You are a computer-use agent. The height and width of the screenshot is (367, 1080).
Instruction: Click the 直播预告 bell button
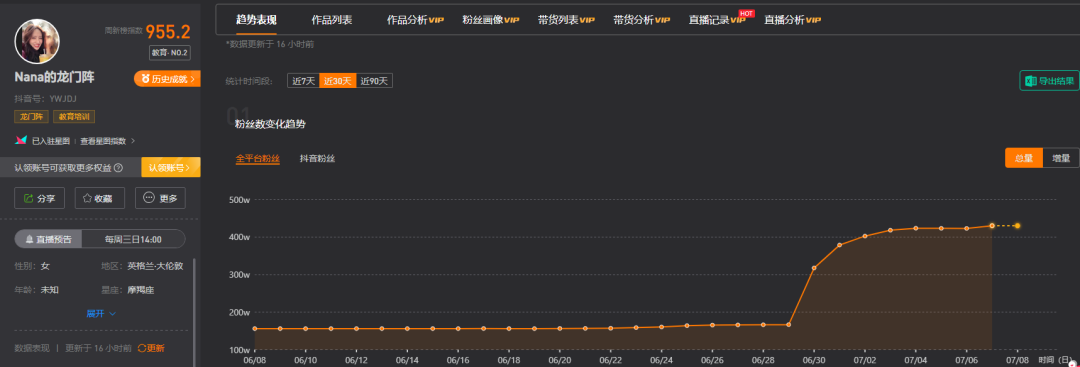coord(48,239)
